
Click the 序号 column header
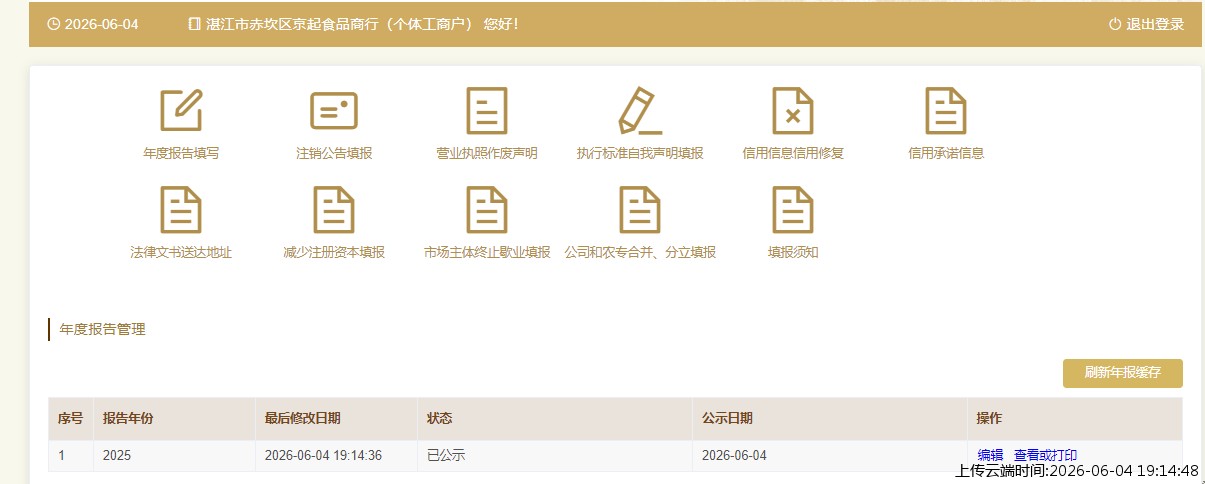click(70, 418)
